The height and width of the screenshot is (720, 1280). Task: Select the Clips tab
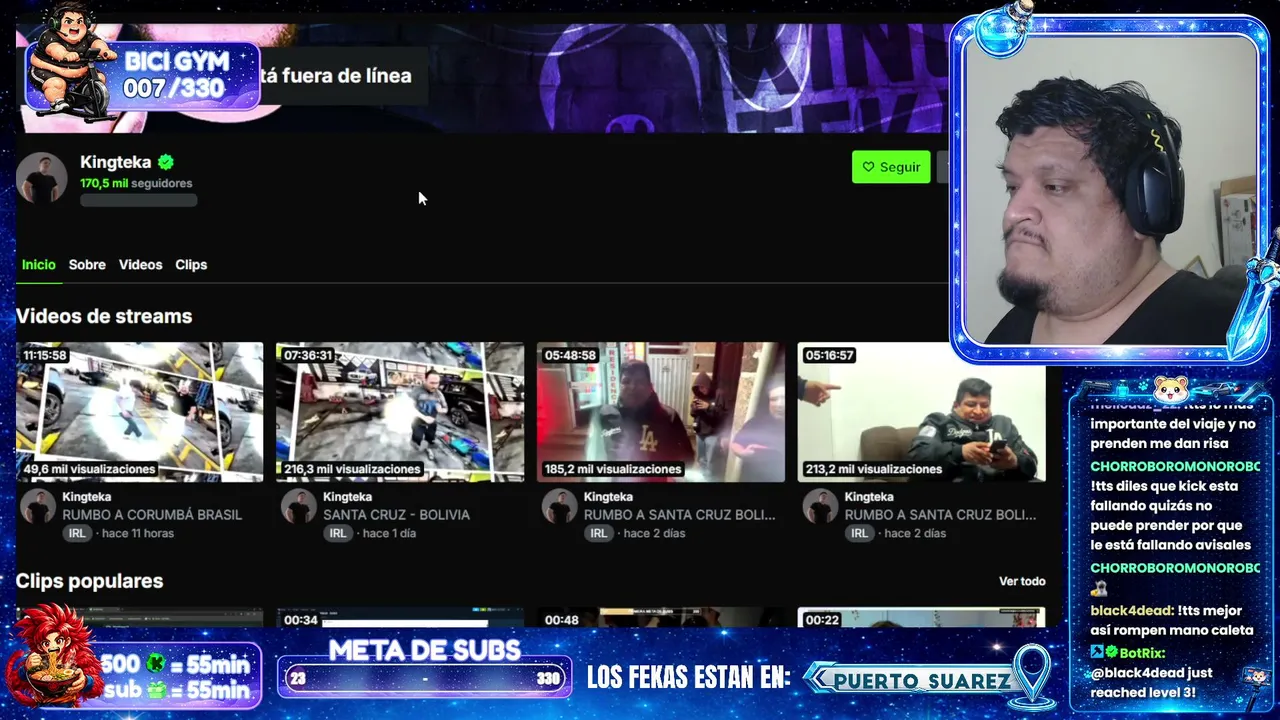191,265
